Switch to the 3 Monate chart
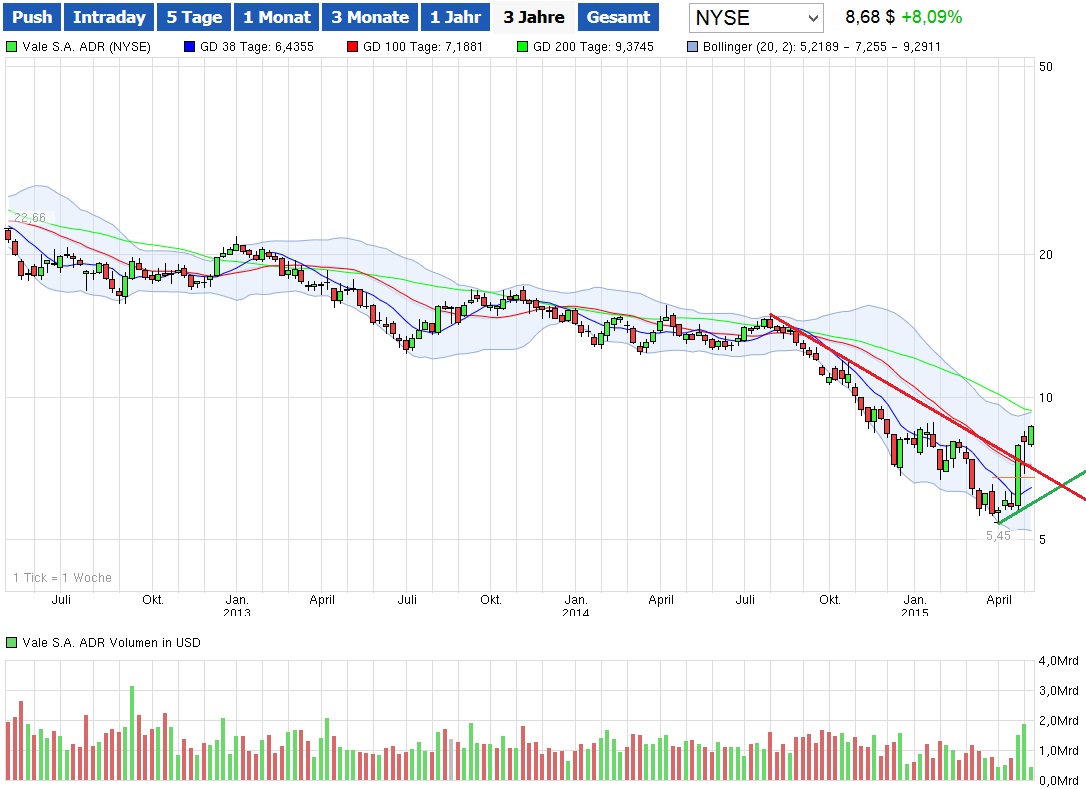 pyautogui.click(x=369, y=17)
